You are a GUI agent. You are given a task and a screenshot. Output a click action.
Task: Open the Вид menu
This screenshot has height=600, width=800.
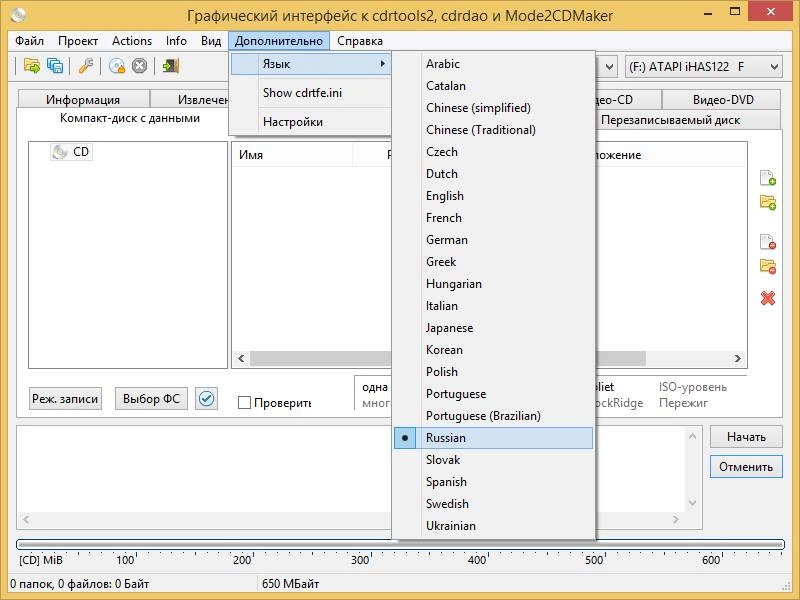(211, 41)
